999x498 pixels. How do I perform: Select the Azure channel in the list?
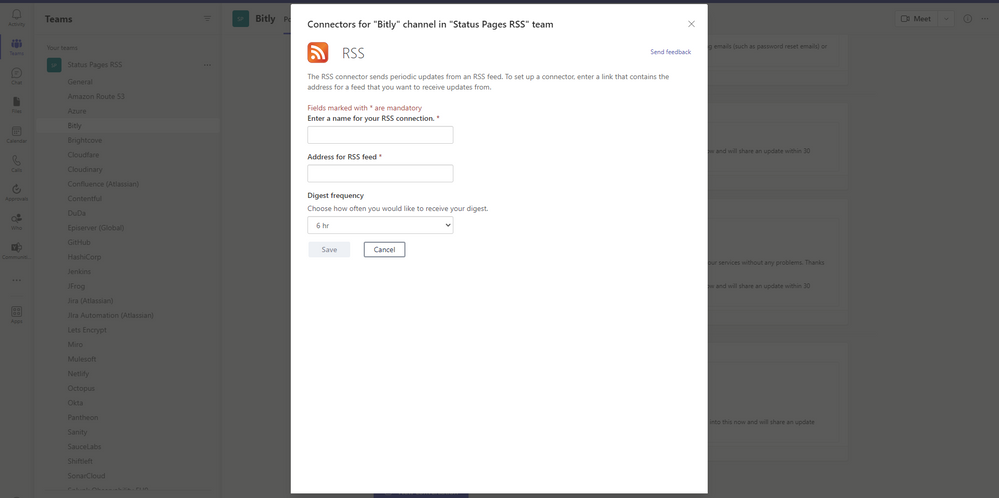tap(76, 111)
